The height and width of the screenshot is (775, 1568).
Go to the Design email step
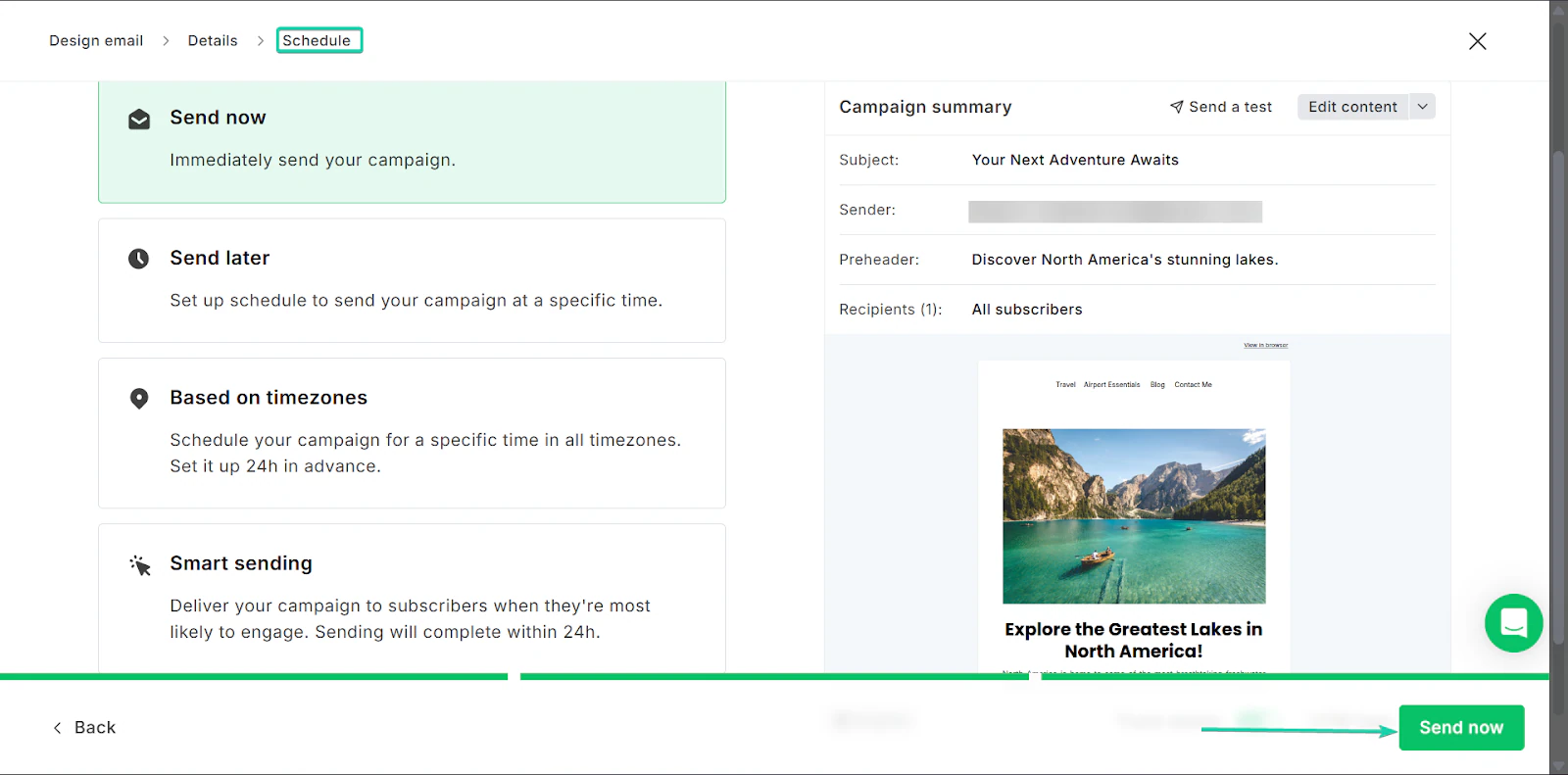[x=96, y=40]
